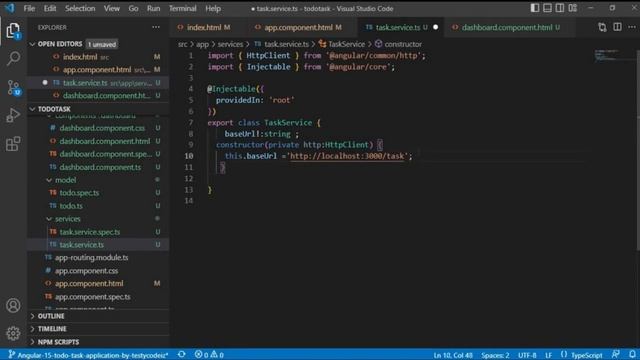
Task: Open errors and warnings problems indicator
Action: click(x=209, y=354)
